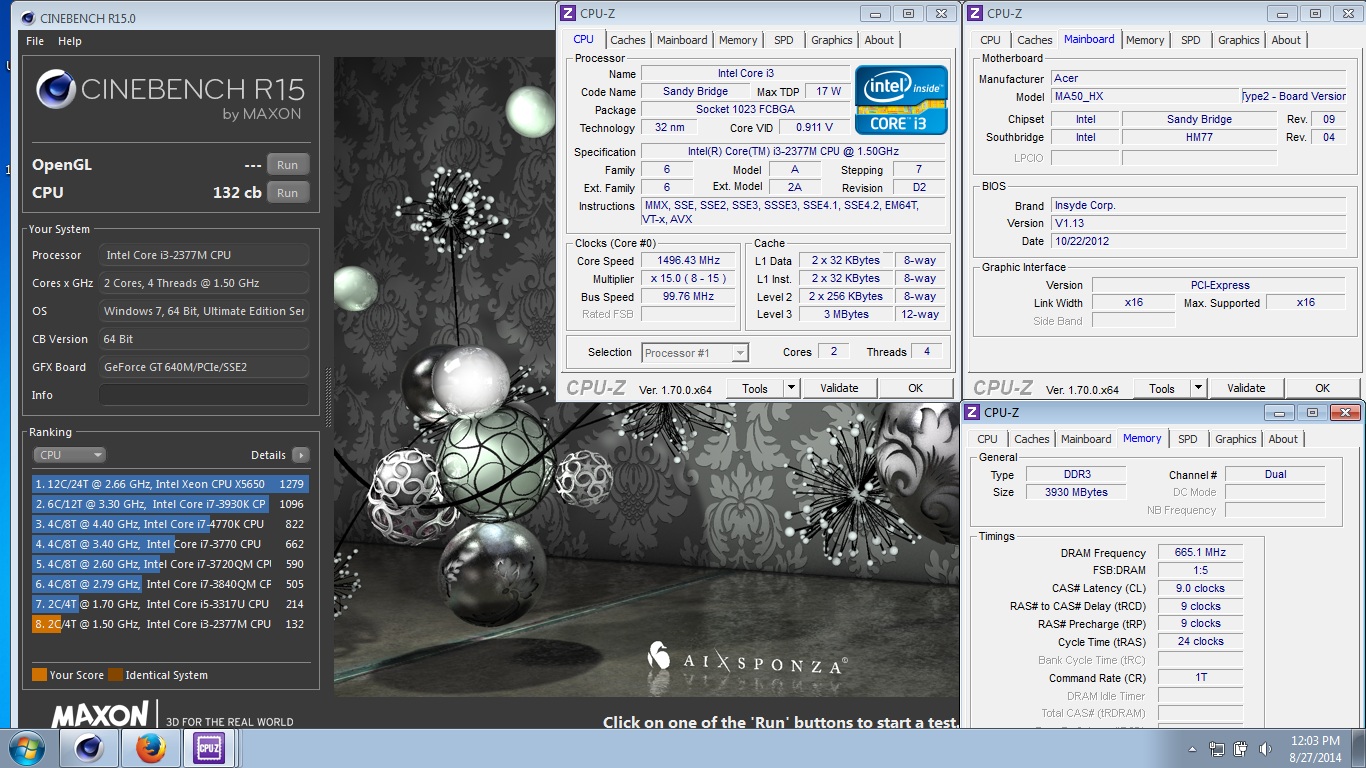This screenshot has width=1366, height=768.
Task: Click Tools button in Mainboard CPU-Z window
Action: click(1162, 388)
